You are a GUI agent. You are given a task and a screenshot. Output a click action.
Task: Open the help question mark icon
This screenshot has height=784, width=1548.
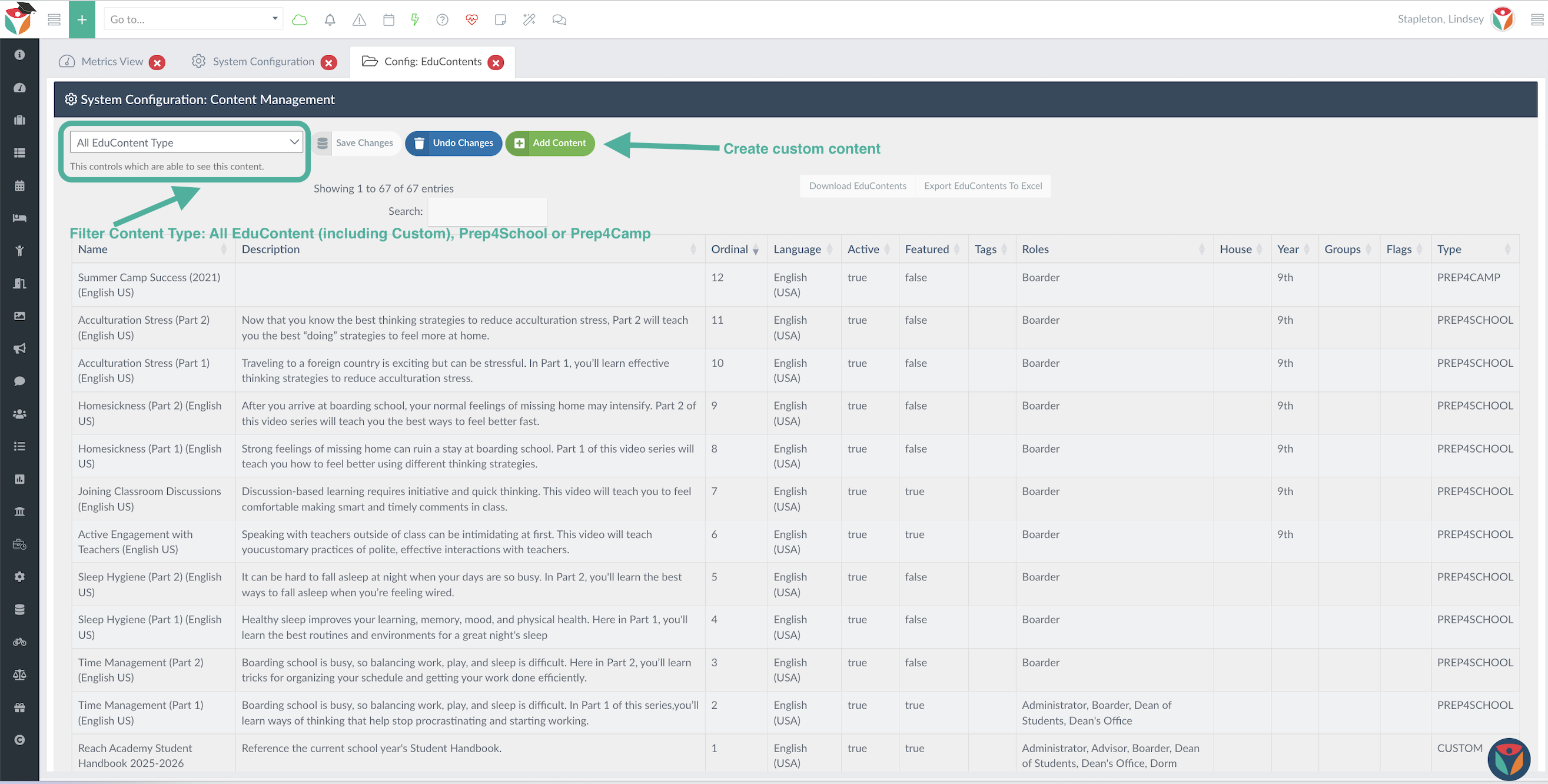click(x=442, y=20)
